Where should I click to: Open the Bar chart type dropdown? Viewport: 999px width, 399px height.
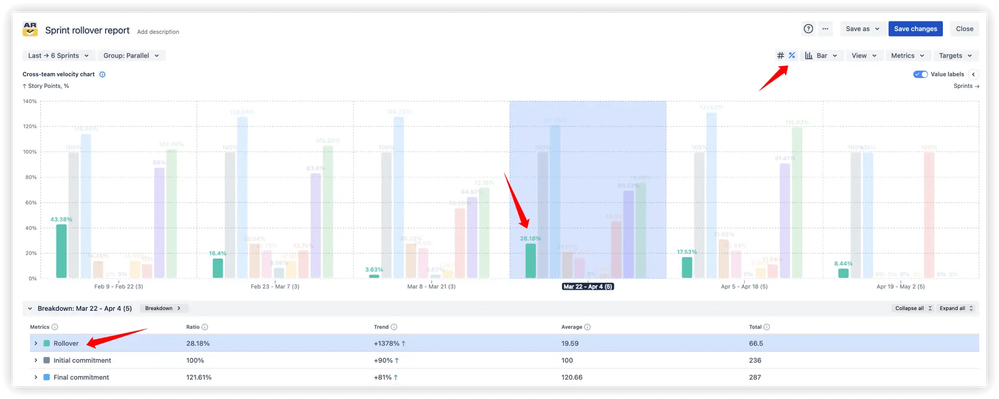click(x=822, y=55)
